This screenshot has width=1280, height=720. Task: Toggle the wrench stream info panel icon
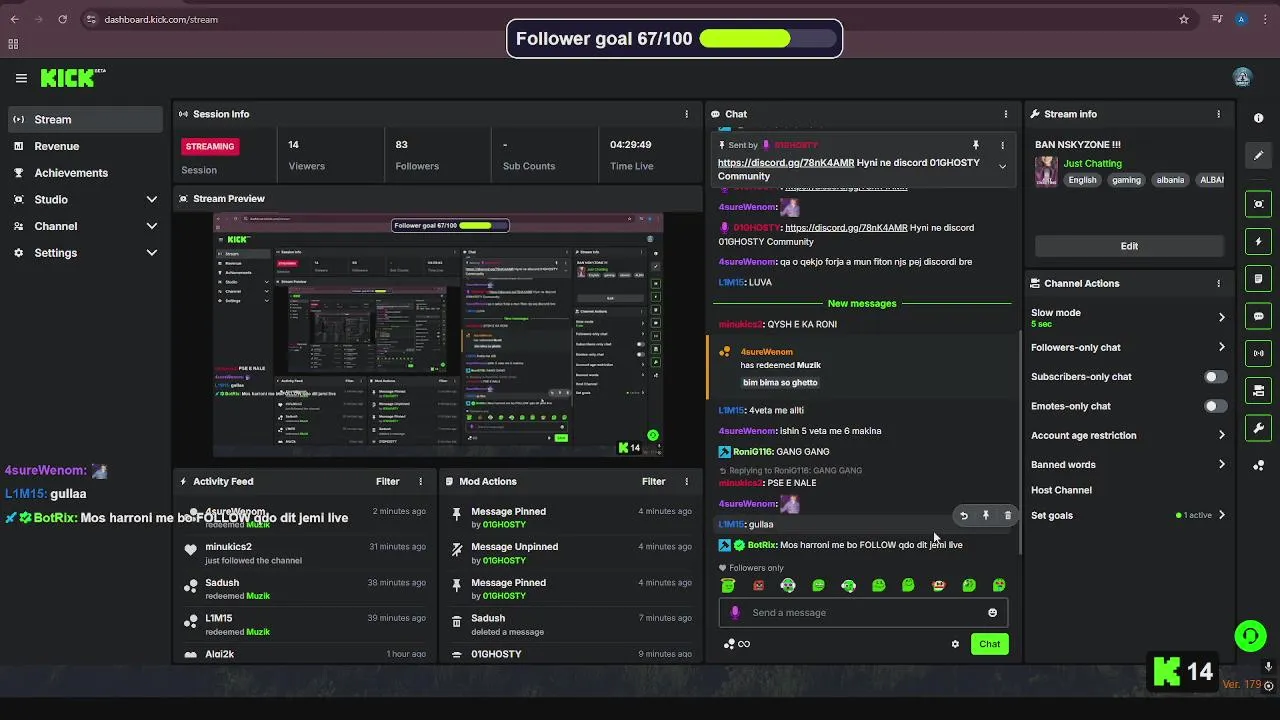point(1258,428)
